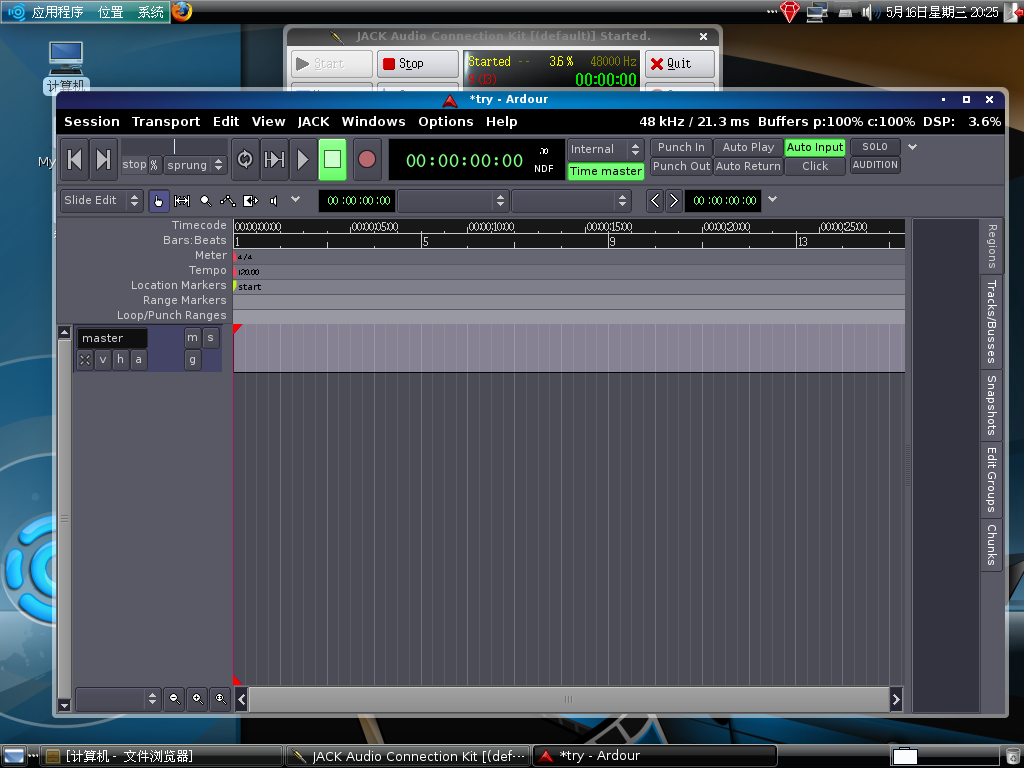
Task: Zoom to fit whole session
Action: click(x=221, y=699)
